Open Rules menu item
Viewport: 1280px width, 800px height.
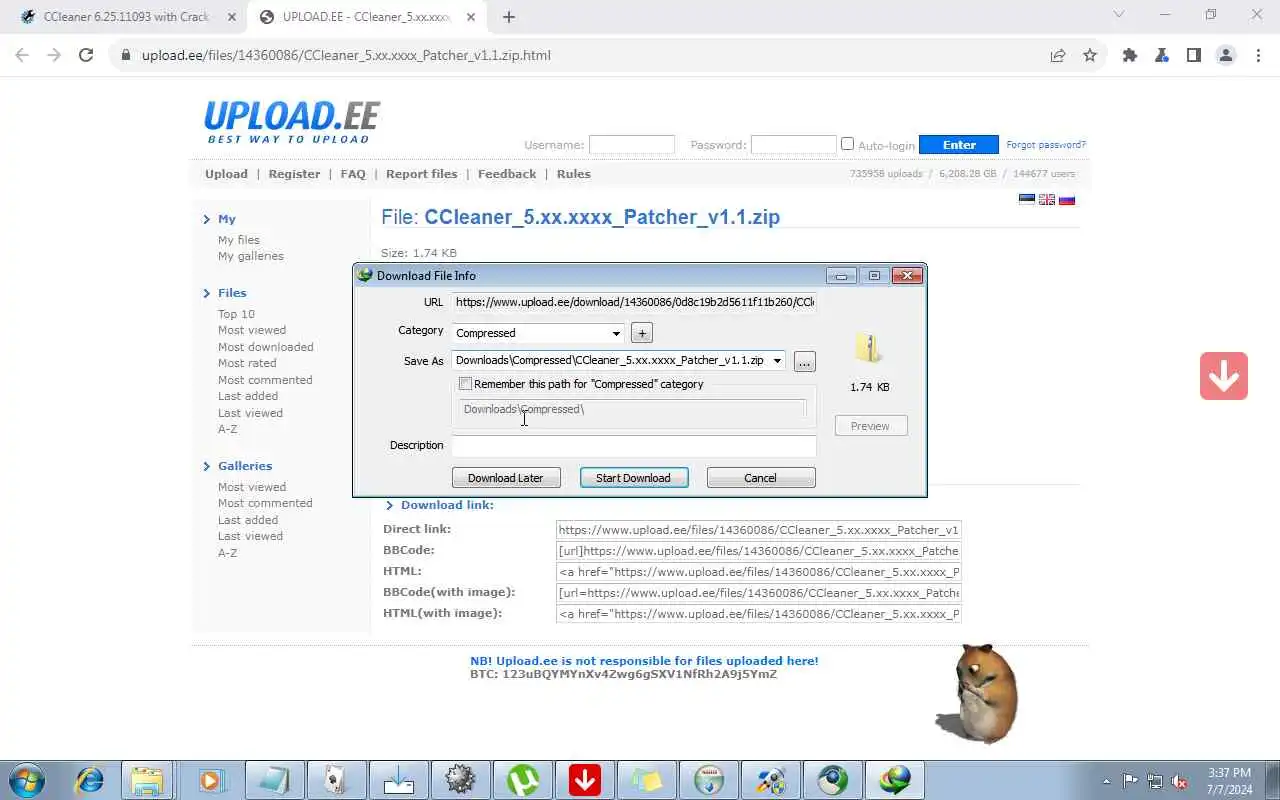coord(574,174)
